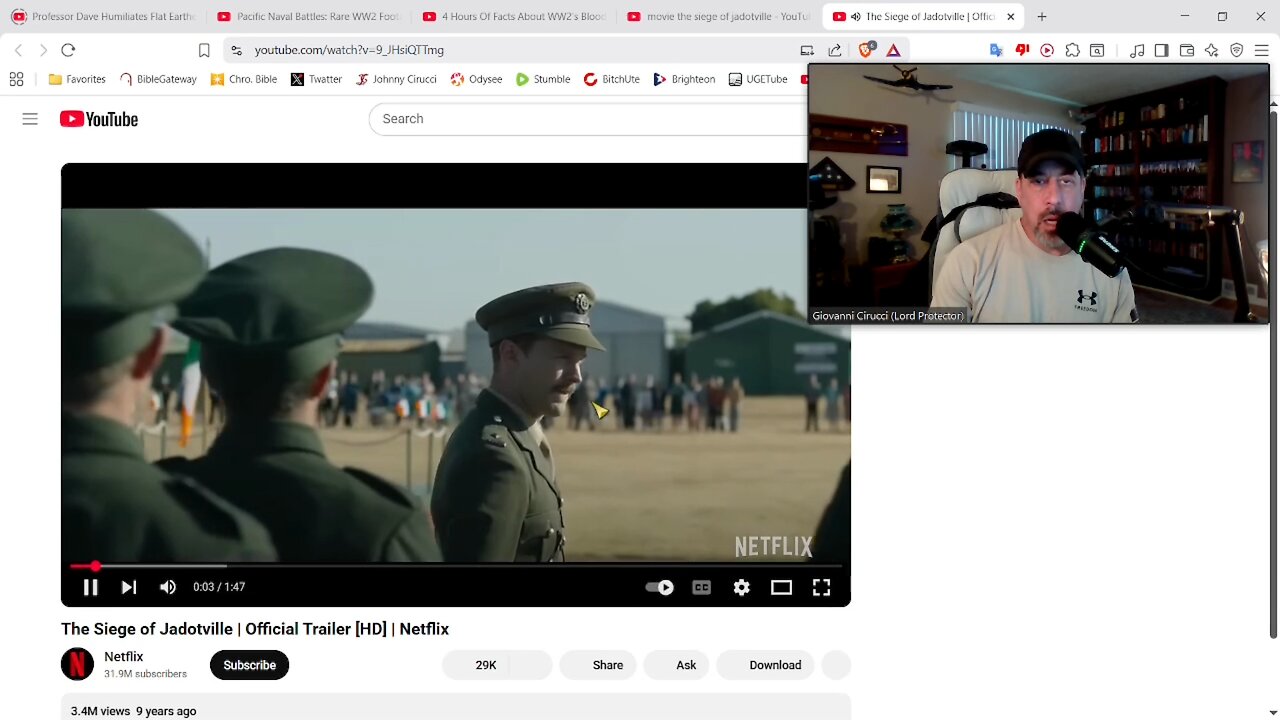Click the 3.4M views 9 years ago text
Screen dimensions: 1280x720
pos(133,711)
